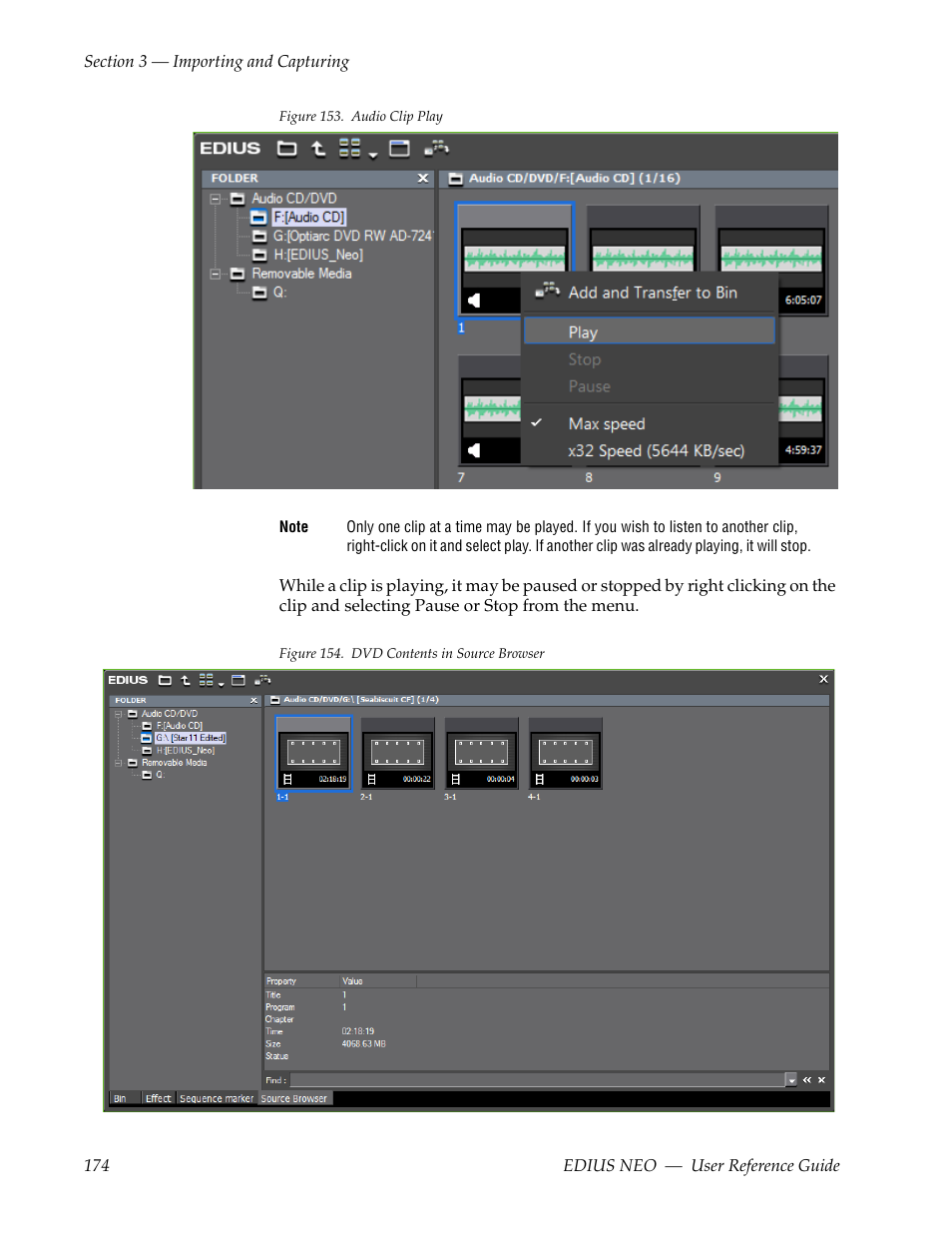
Task: Select the audio clip 7 thumbnail
Action: tap(490, 409)
